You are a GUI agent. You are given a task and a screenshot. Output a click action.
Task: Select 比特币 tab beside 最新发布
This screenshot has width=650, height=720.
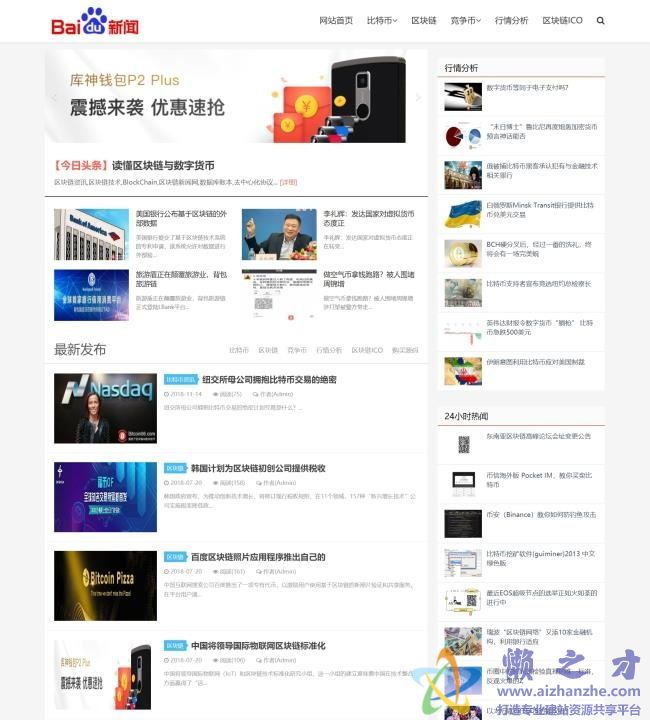click(x=239, y=350)
